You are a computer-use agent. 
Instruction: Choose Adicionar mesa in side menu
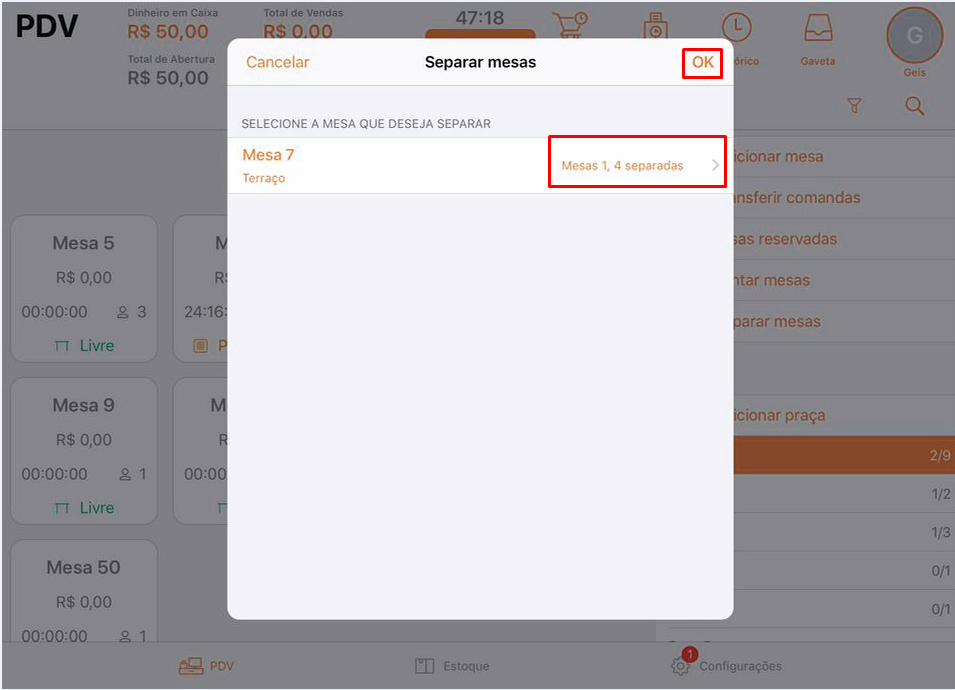844,157
